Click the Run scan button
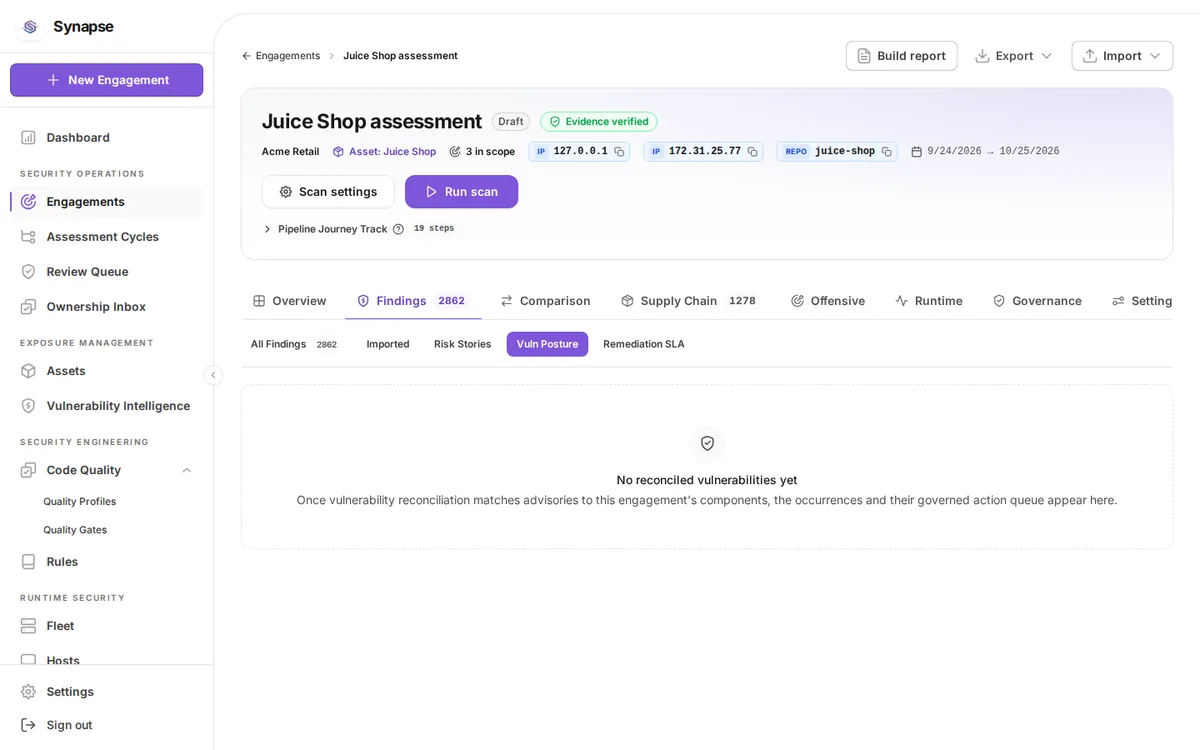The width and height of the screenshot is (1200, 750). pyautogui.click(x=461, y=192)
